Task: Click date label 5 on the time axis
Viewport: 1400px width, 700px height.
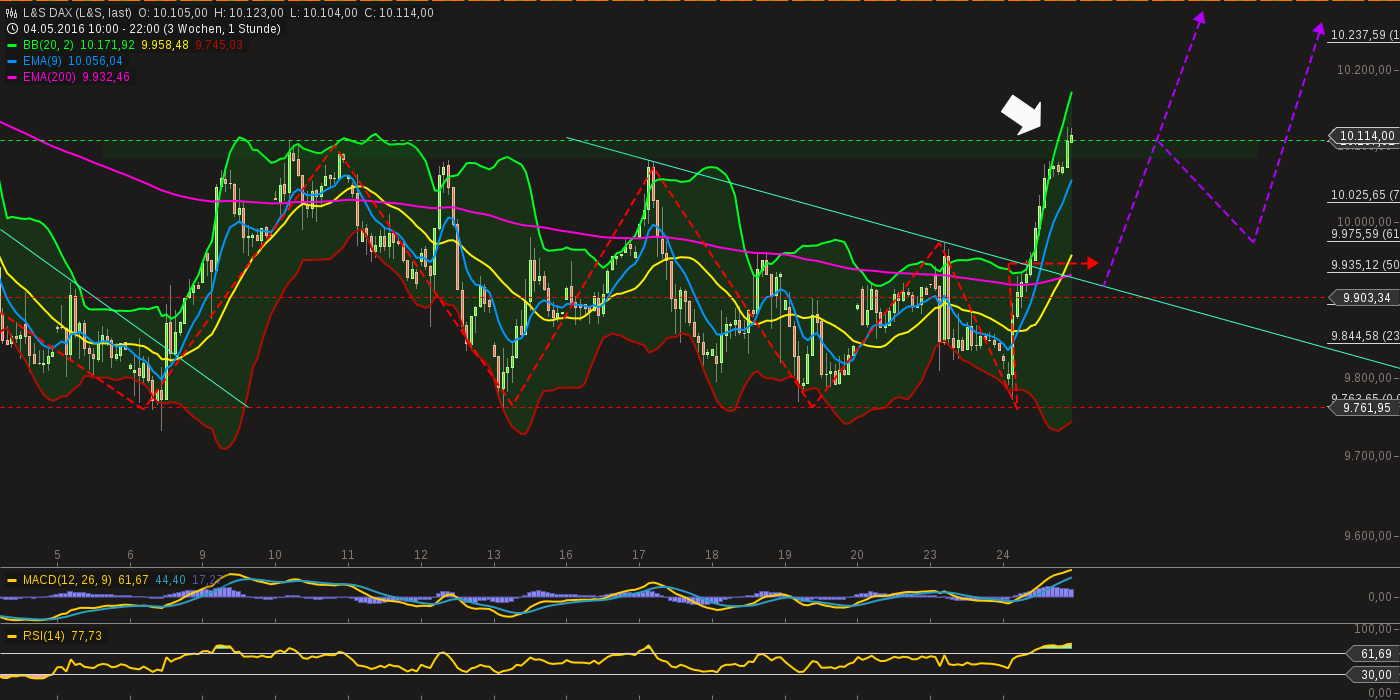Action: pyautogui.click(x=57, y=555)
